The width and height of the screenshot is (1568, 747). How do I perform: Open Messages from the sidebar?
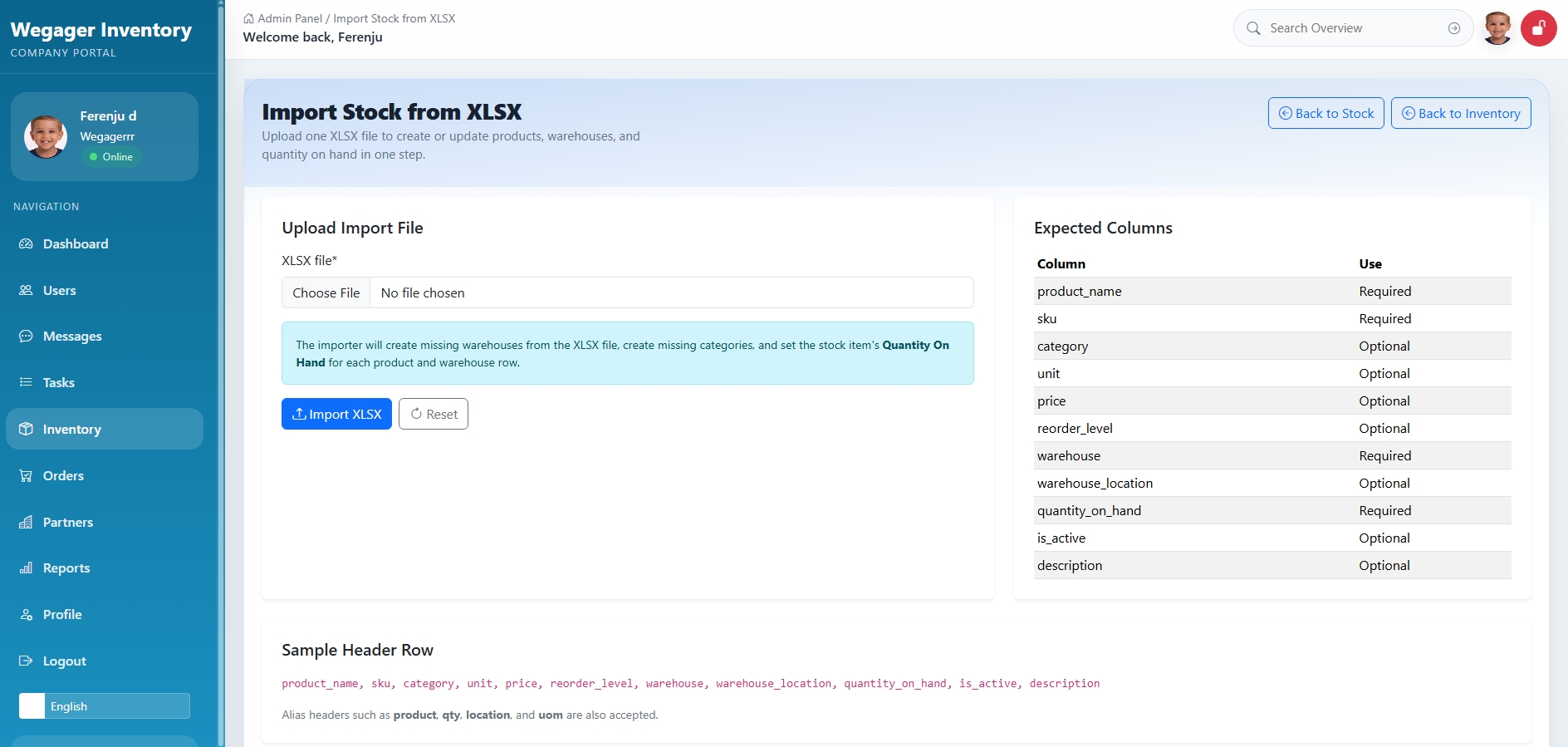[105, 336]
